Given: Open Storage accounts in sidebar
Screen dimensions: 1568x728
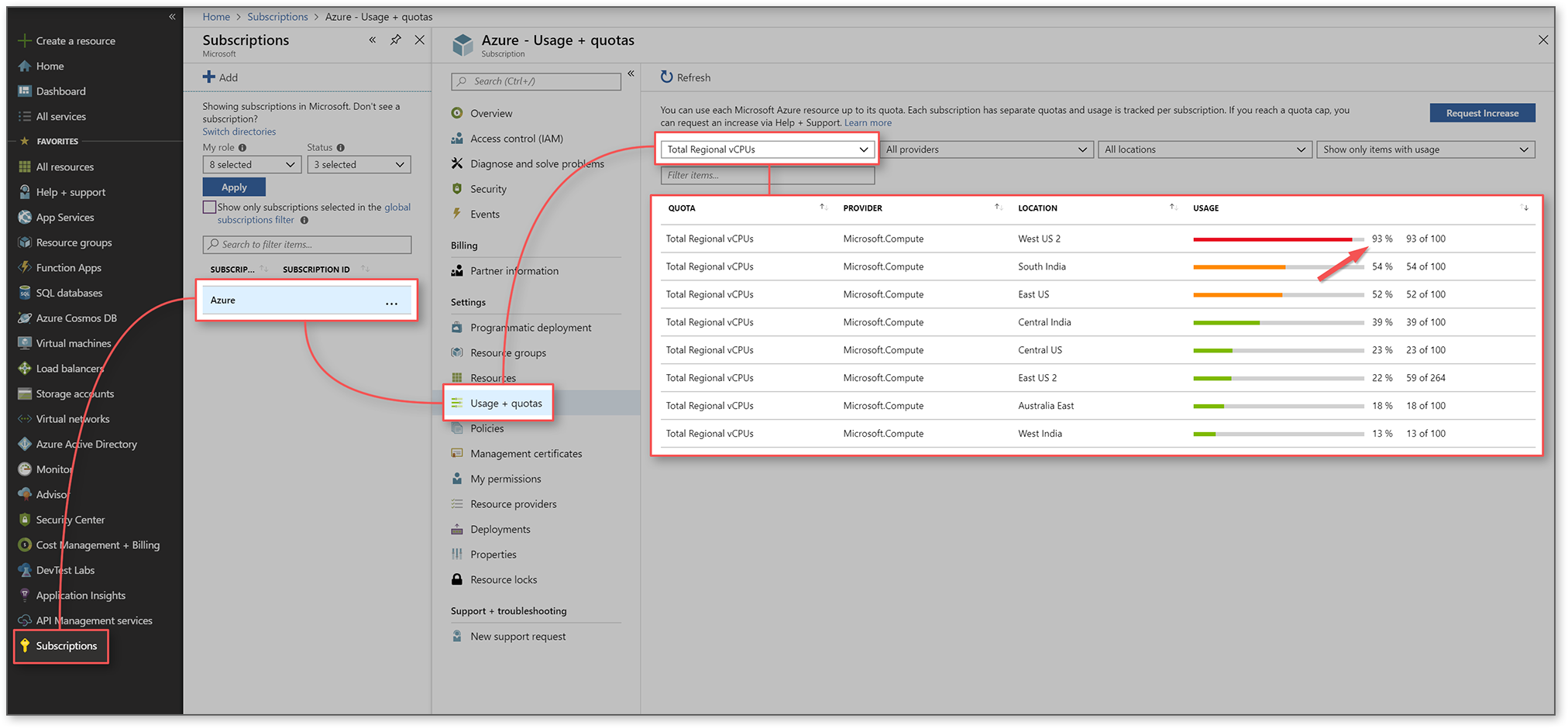Looking at the screenshot, I should (74, 393).
